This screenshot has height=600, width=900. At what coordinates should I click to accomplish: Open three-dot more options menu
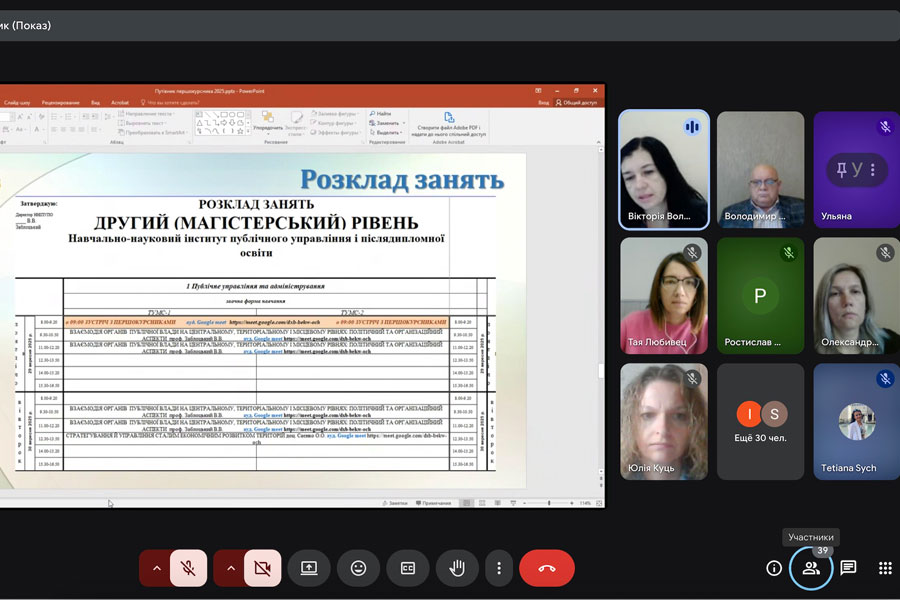499,568
